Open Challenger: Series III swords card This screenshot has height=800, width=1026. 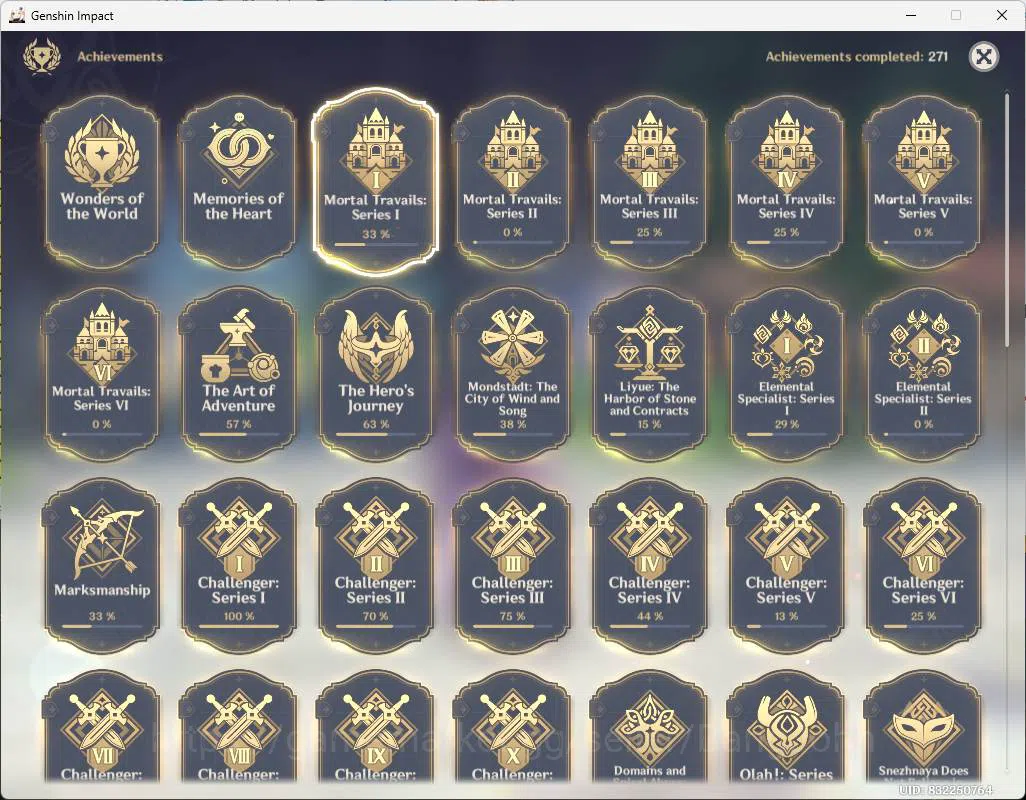pyautogui.click(x=512, y=565)
